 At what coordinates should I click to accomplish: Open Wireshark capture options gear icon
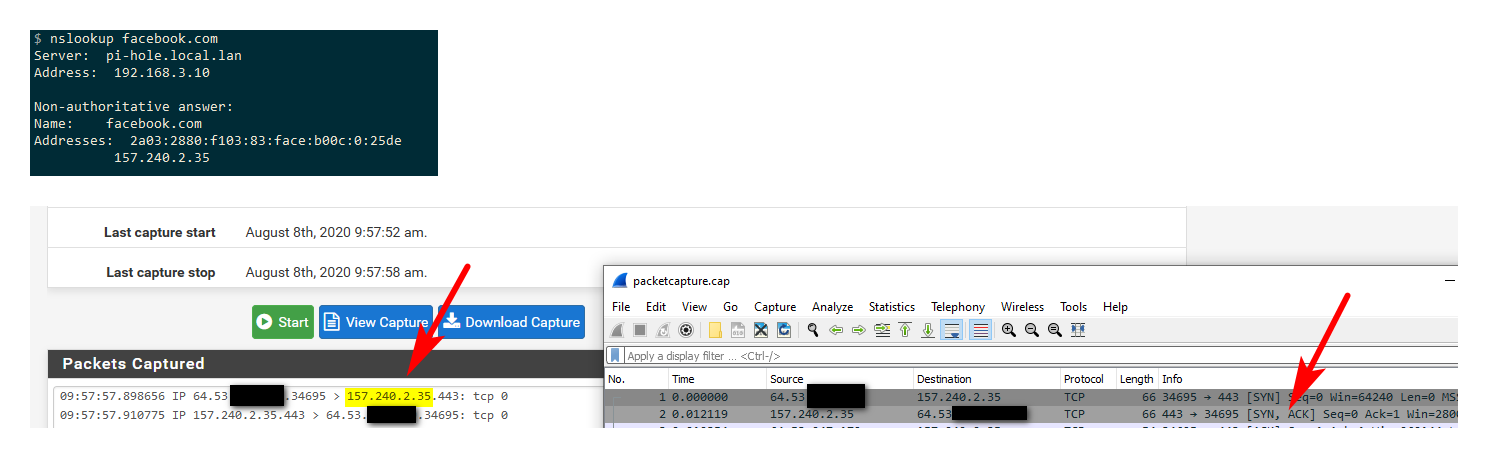686,330
